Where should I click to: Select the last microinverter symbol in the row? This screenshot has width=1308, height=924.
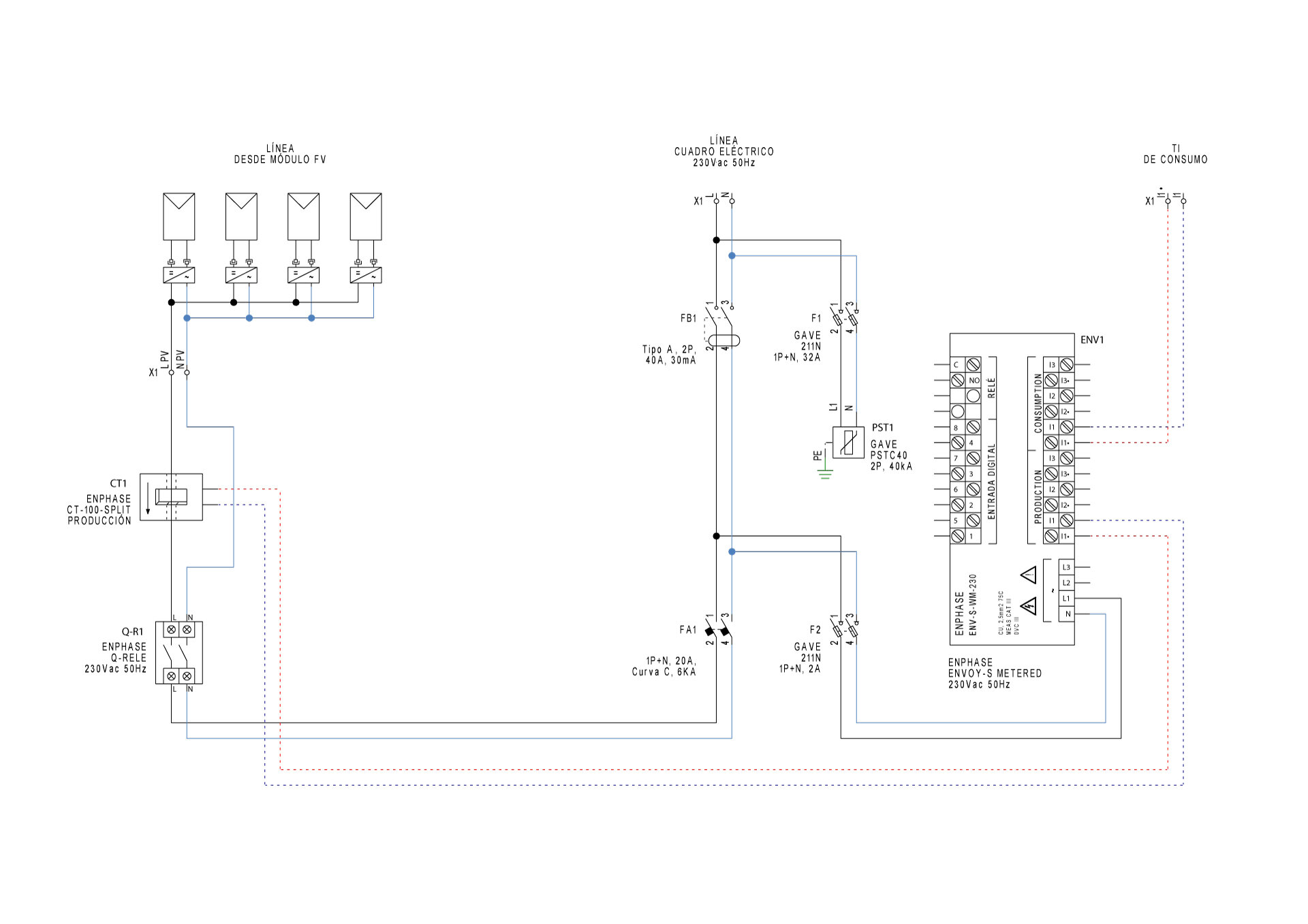click(x=365, y=275)
